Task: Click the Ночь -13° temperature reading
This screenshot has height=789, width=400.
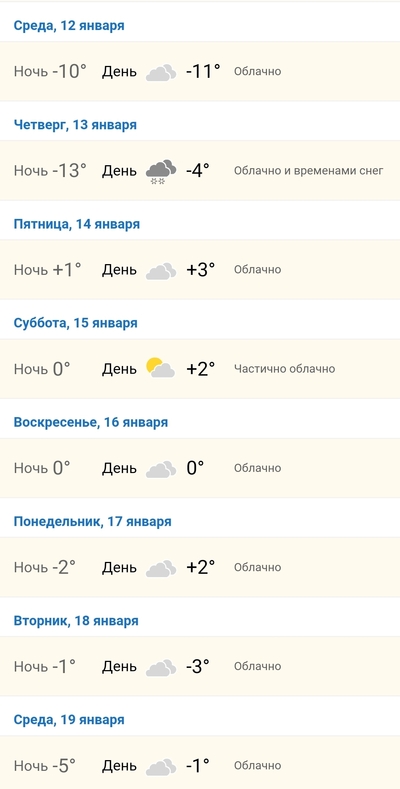Action: (x=50, y=171)
